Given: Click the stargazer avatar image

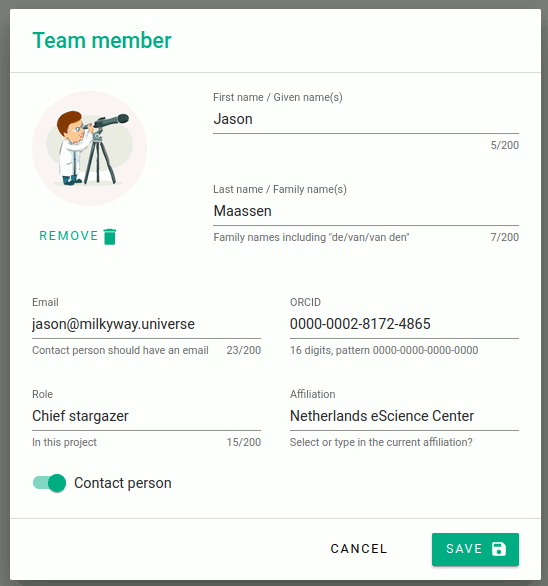Looking at the screenshot, I should tap(89, 148).
